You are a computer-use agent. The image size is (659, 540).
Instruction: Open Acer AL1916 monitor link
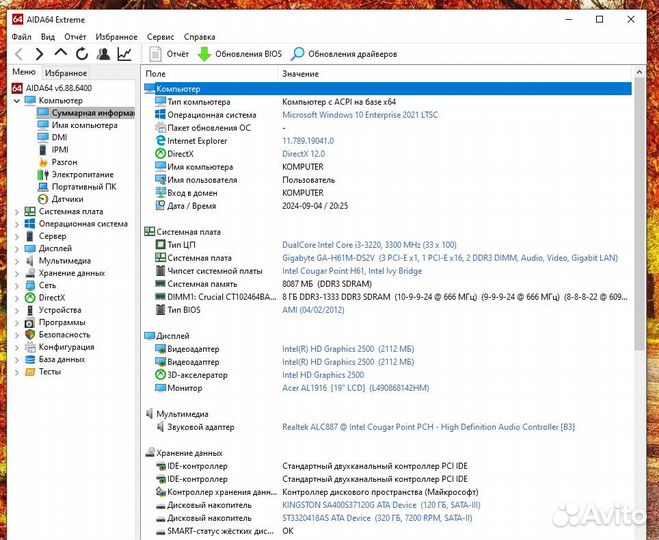[356, 388]
